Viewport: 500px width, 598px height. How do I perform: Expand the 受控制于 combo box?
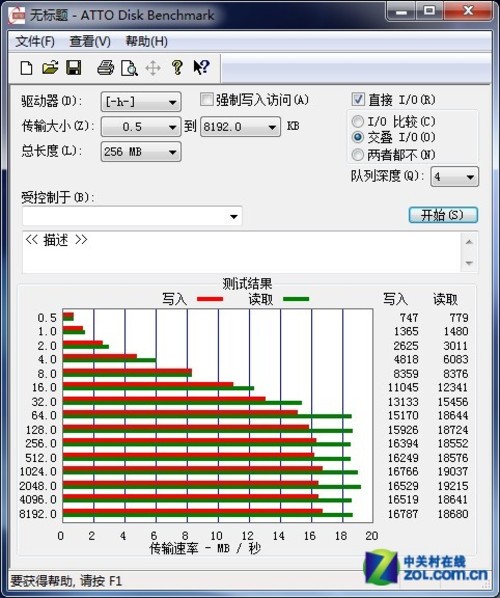132,216
